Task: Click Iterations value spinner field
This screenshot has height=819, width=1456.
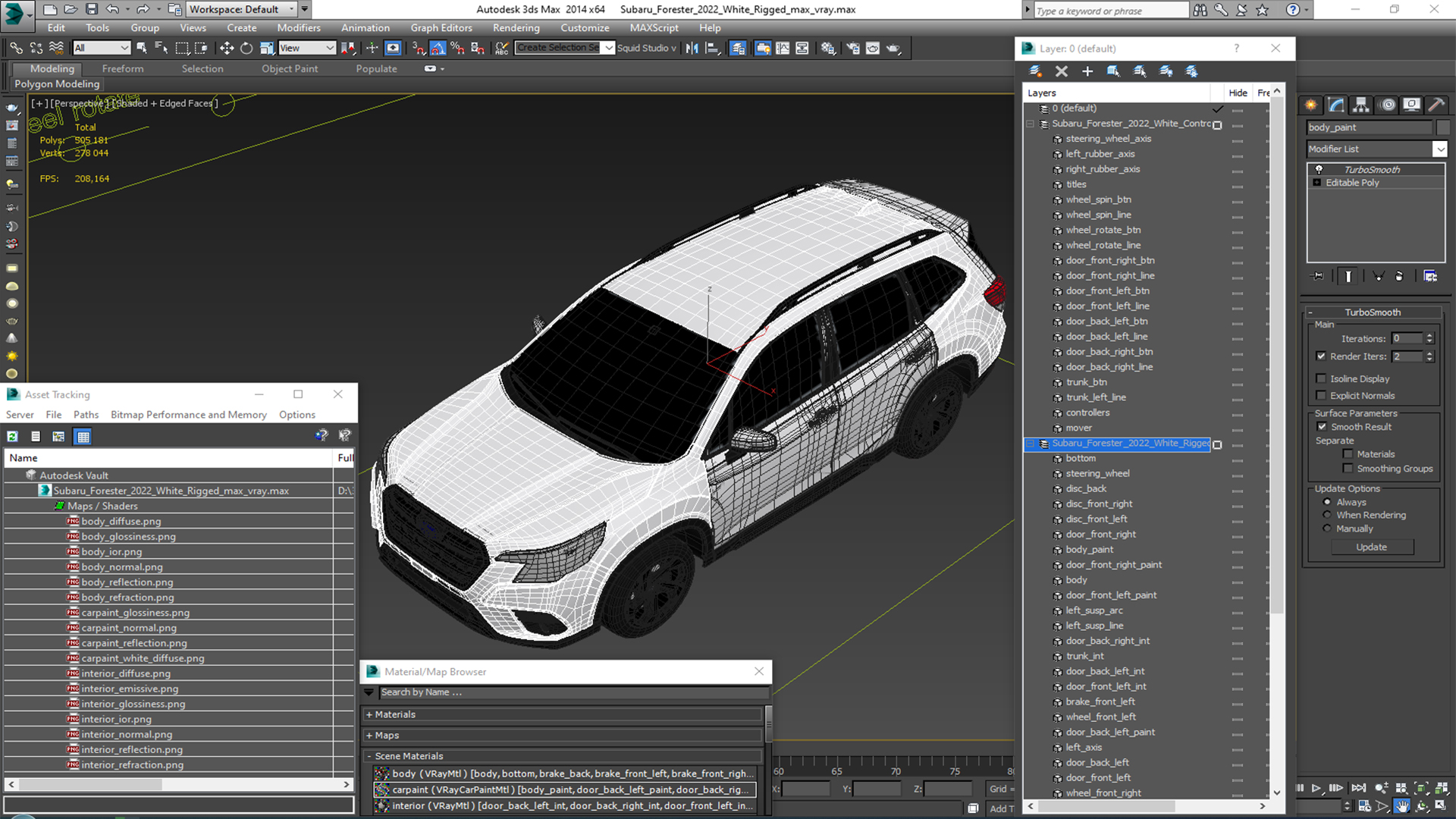Action: pyautogui.click(x=1408, y=338)
